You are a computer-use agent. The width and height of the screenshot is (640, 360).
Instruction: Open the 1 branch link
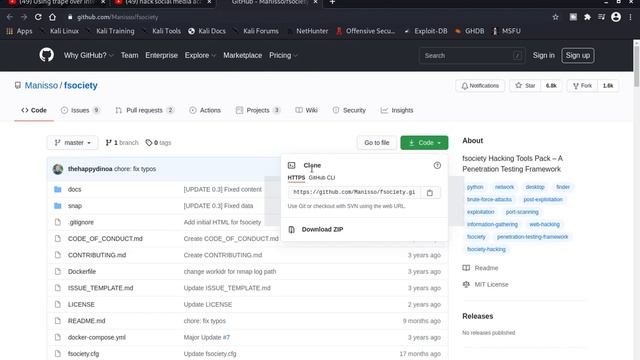pos(122,142)
